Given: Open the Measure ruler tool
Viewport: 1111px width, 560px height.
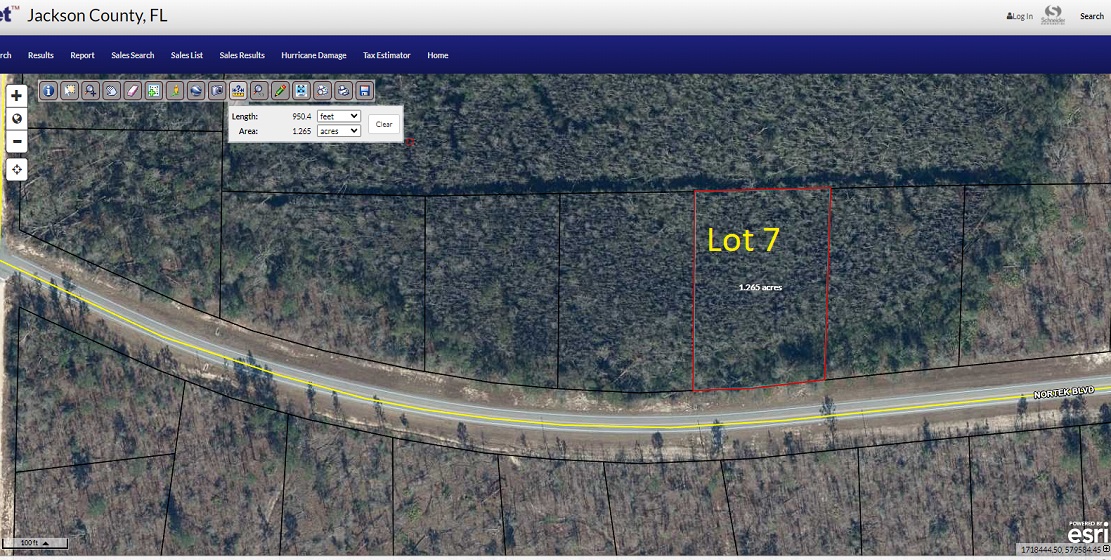Looking at the screenshot, I should [238, 91].
